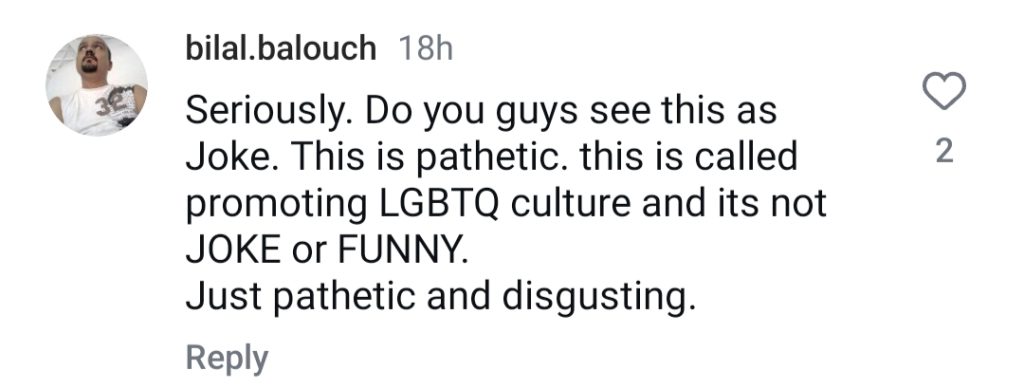Click the "JOKE or FUNNY." line
This screenshot has height=389, width=1024.
pyautogui.click(x=327, y=251)
